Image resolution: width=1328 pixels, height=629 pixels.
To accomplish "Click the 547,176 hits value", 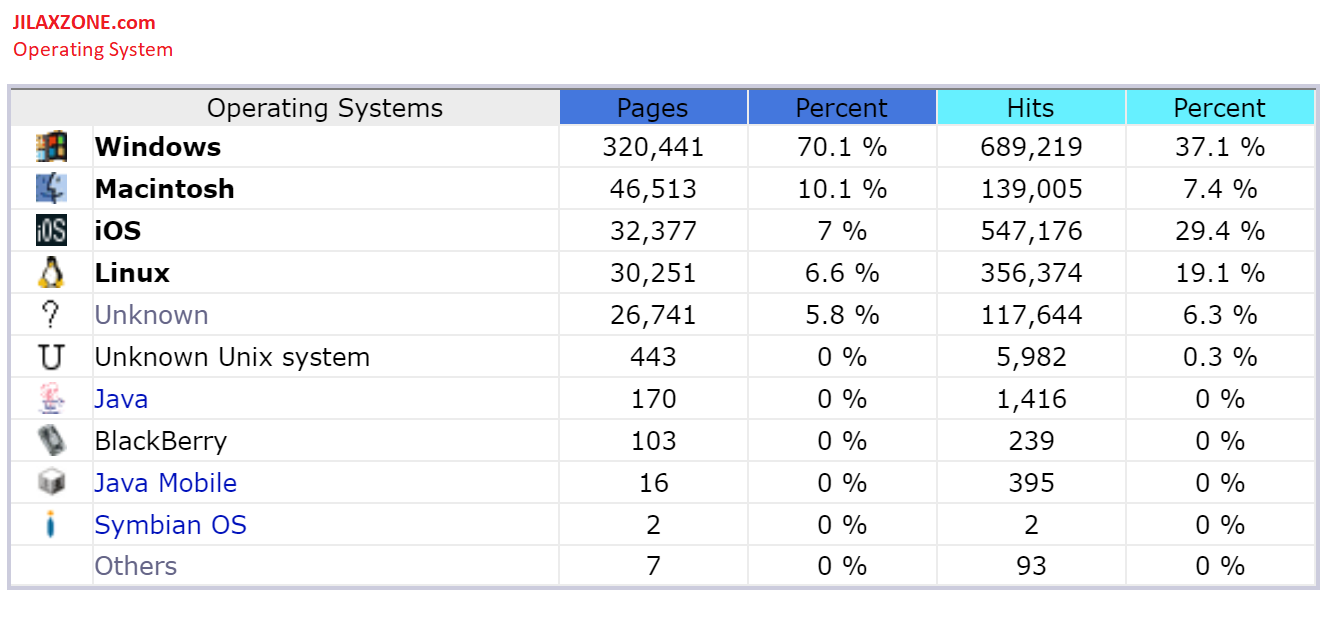I will pyautogui.click(x=1031, y=231).
